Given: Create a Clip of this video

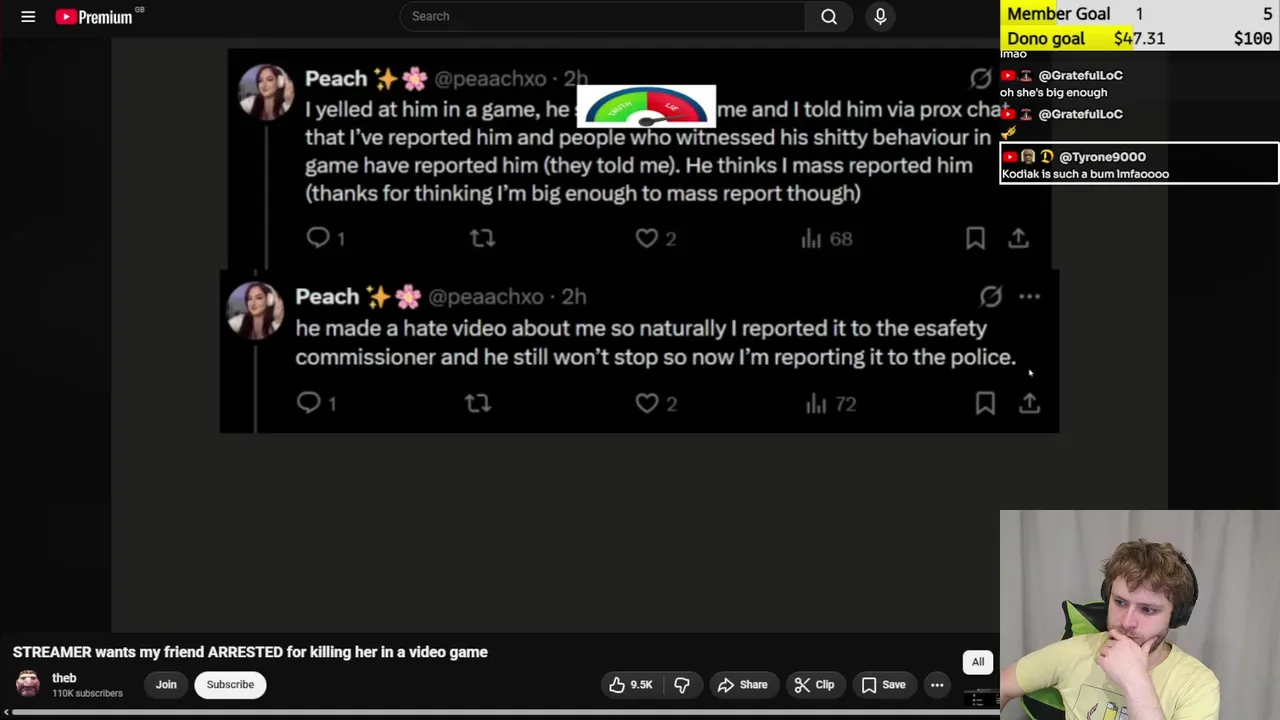Looking at the screenshot, I should (814, 685).
